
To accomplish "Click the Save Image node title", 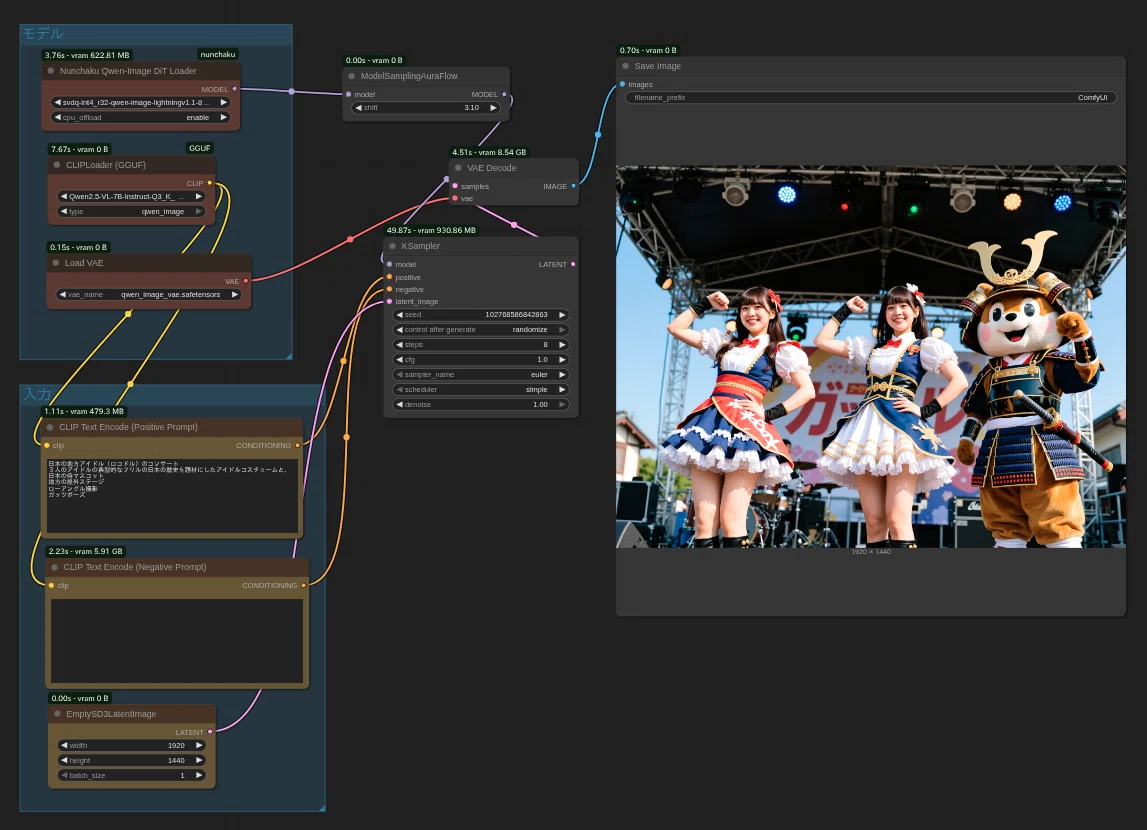I will point(658,66).
